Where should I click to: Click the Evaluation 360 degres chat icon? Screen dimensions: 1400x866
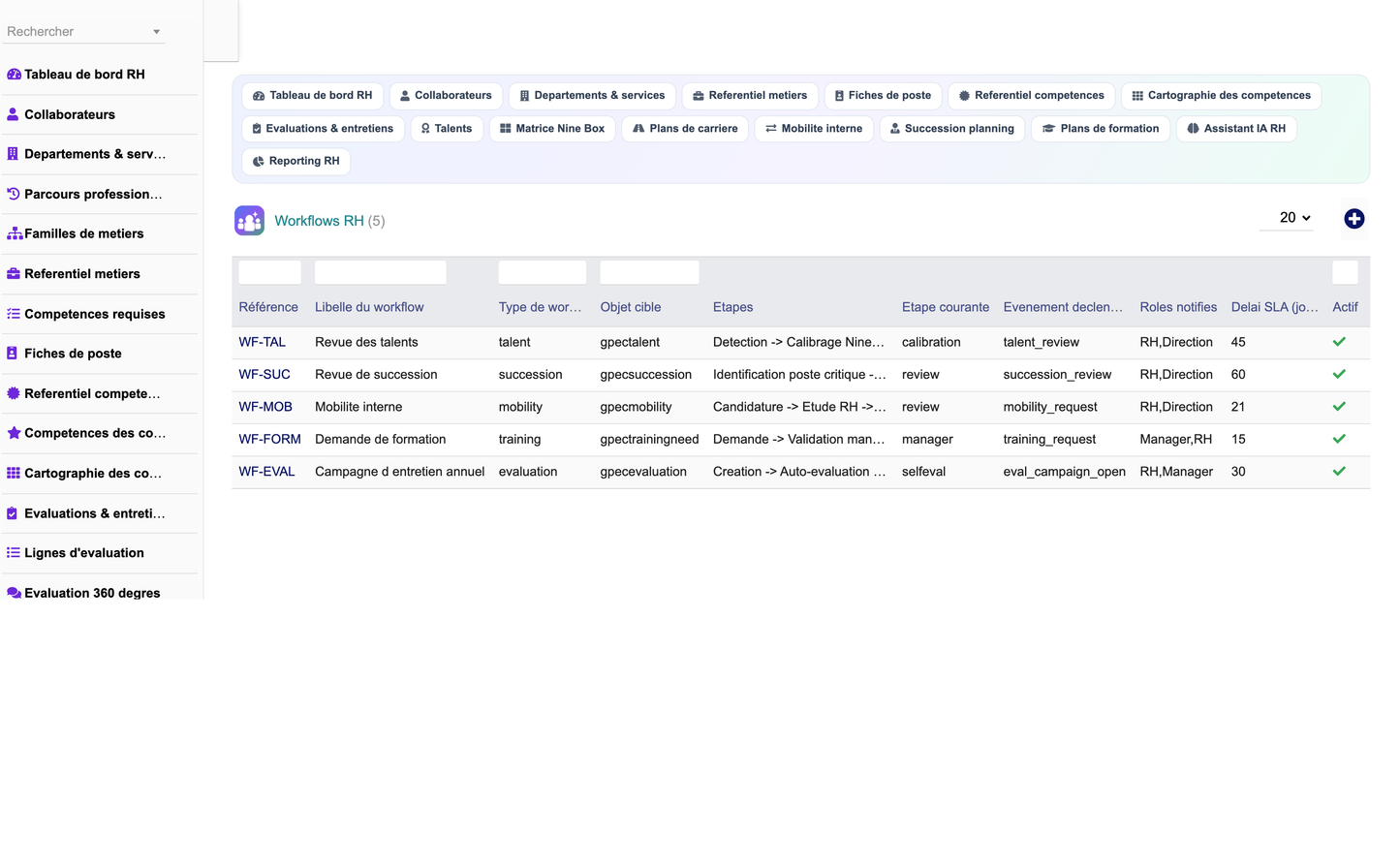tap(14, 593)
